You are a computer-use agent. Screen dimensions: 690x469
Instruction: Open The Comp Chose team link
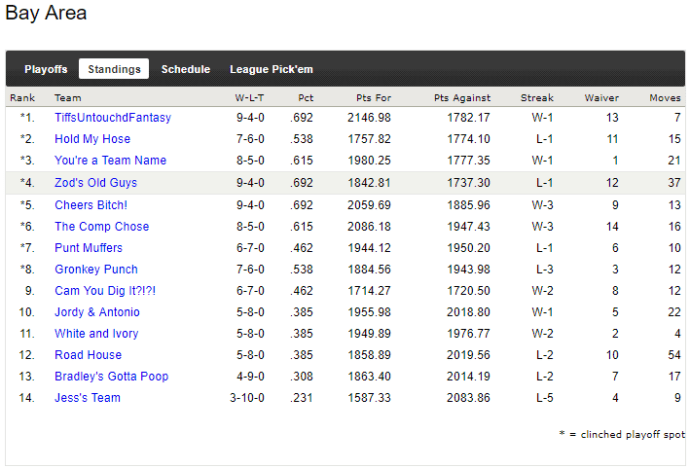click(101, 227)
